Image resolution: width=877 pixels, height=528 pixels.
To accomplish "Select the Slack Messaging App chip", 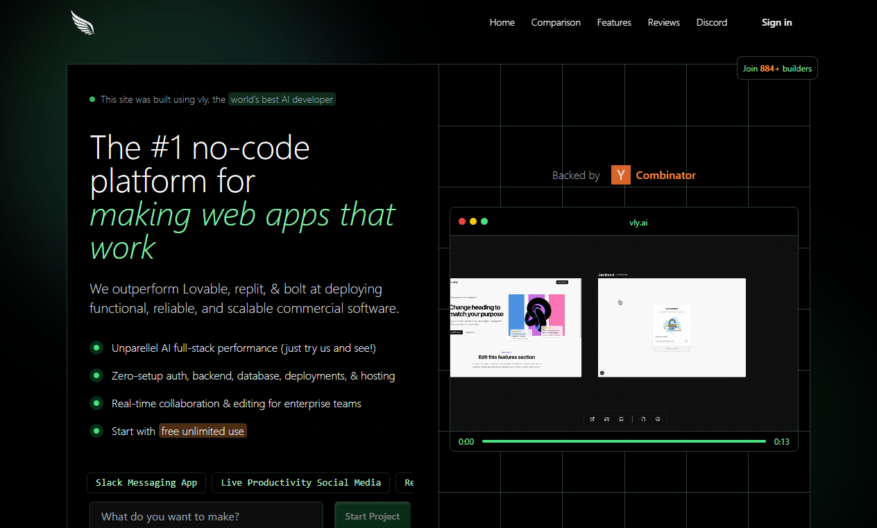I will tap(147, 483).
